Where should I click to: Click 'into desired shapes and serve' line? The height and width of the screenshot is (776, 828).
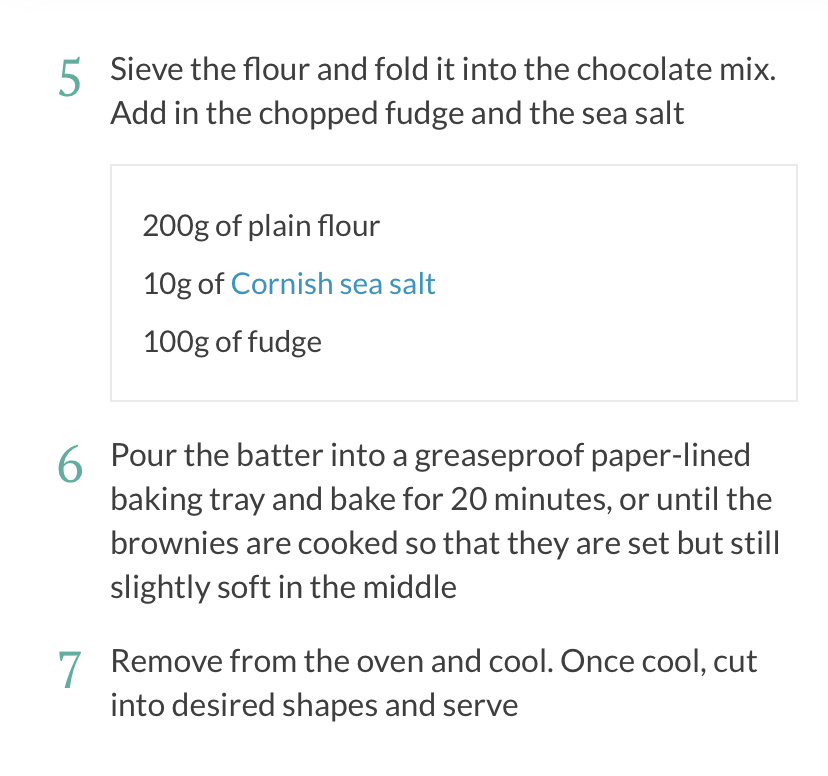pyautogui.click(x=314, y=706)
